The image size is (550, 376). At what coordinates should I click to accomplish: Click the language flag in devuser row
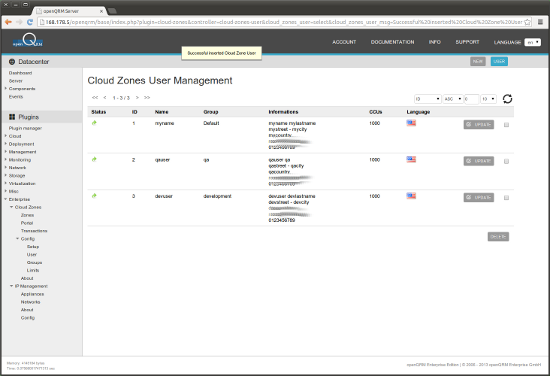pos(411,196)
